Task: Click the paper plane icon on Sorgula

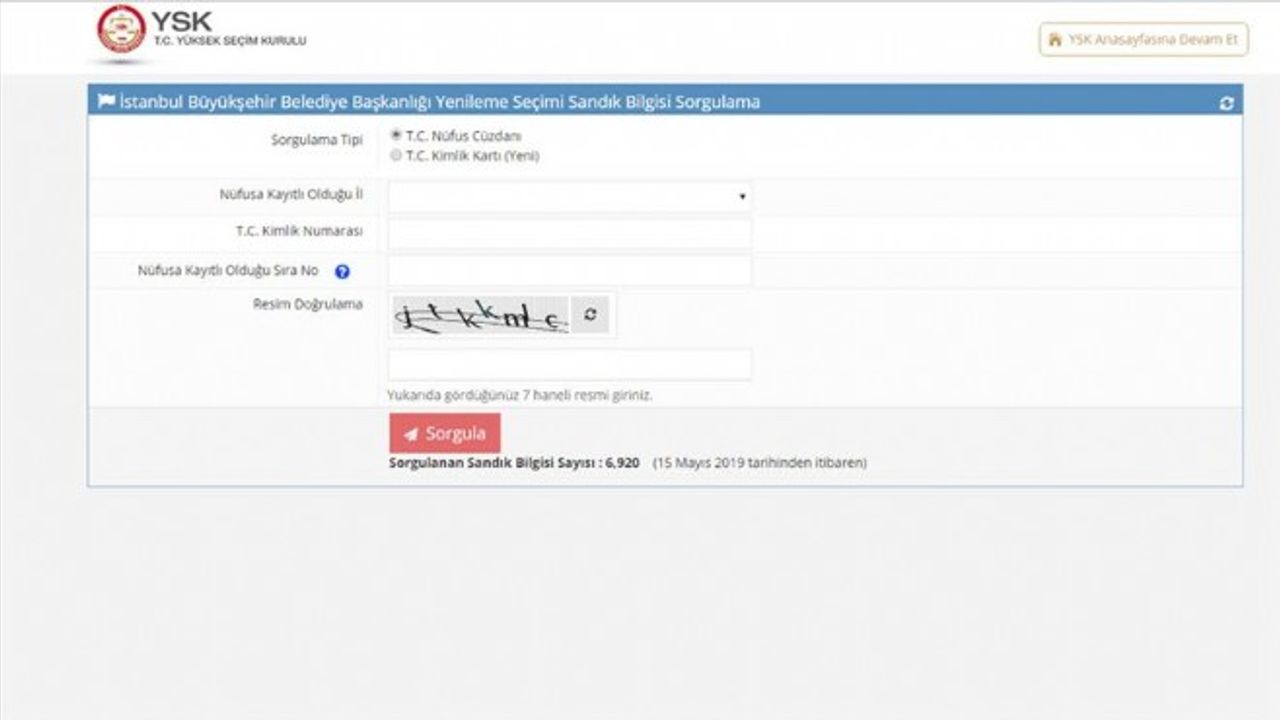Action: point(411,434)
